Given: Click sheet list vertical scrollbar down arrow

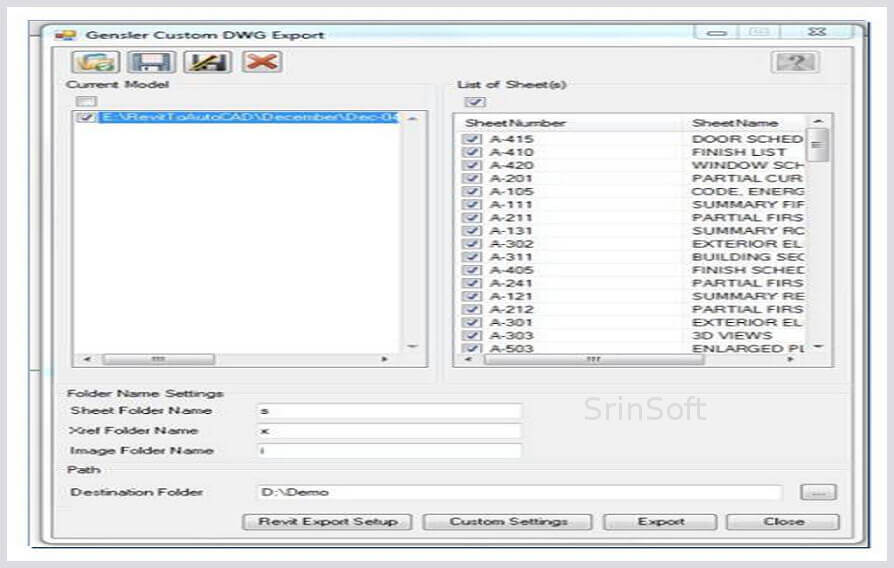Looking at the screenshot, I should pos(819,347).
